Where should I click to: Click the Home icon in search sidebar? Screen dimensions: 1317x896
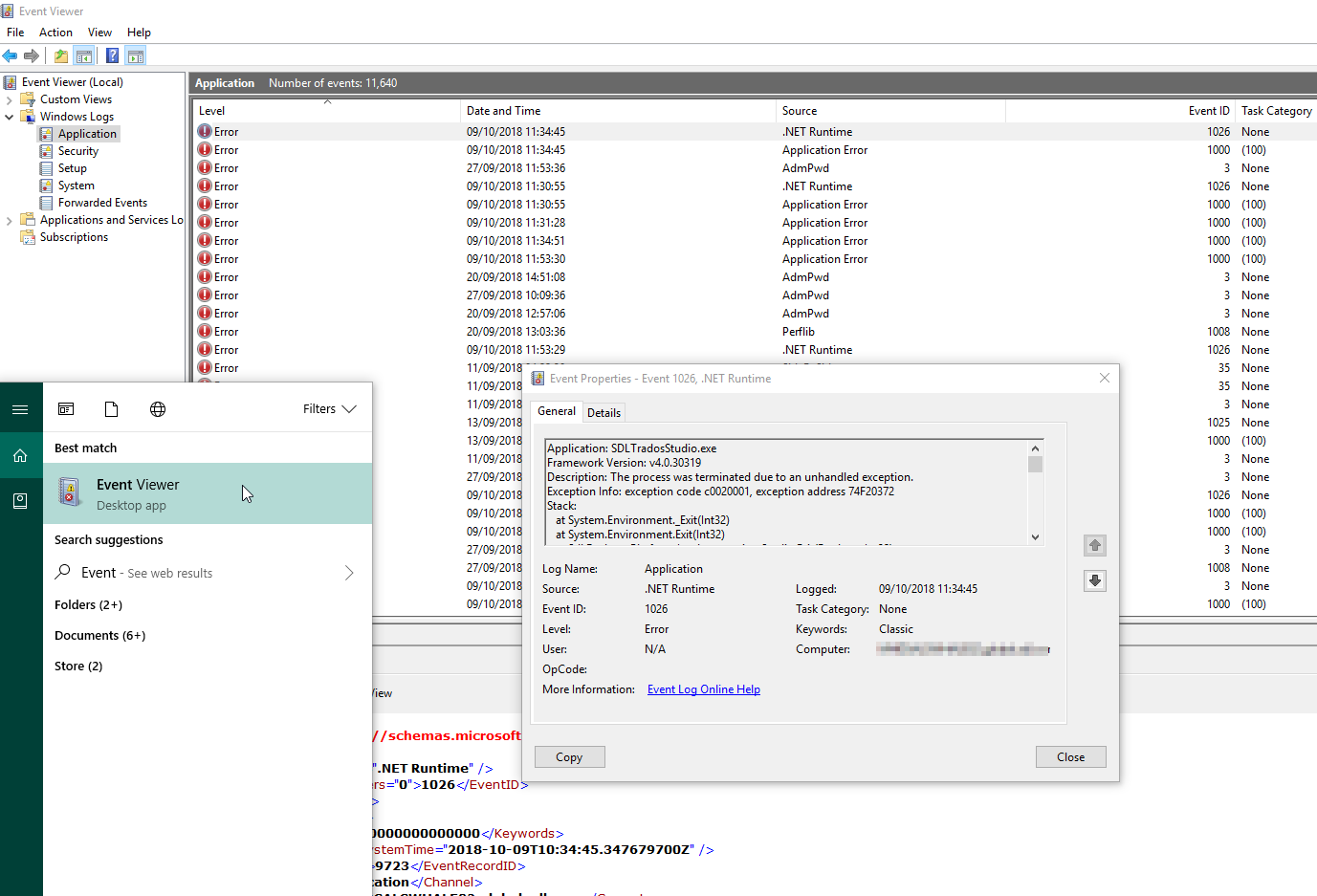point(20,456)
